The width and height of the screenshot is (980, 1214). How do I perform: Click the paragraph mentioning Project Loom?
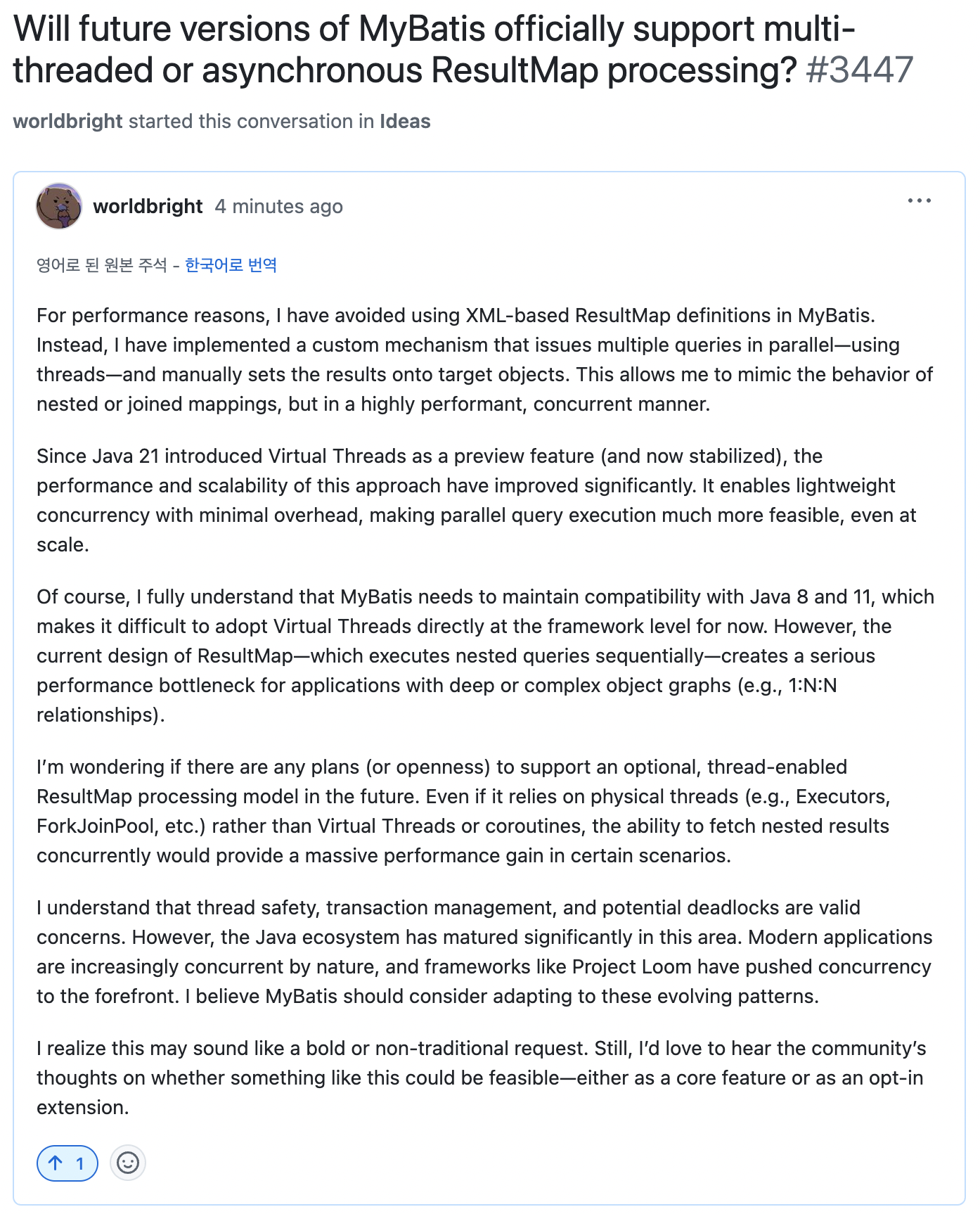(x=485, y=952)
